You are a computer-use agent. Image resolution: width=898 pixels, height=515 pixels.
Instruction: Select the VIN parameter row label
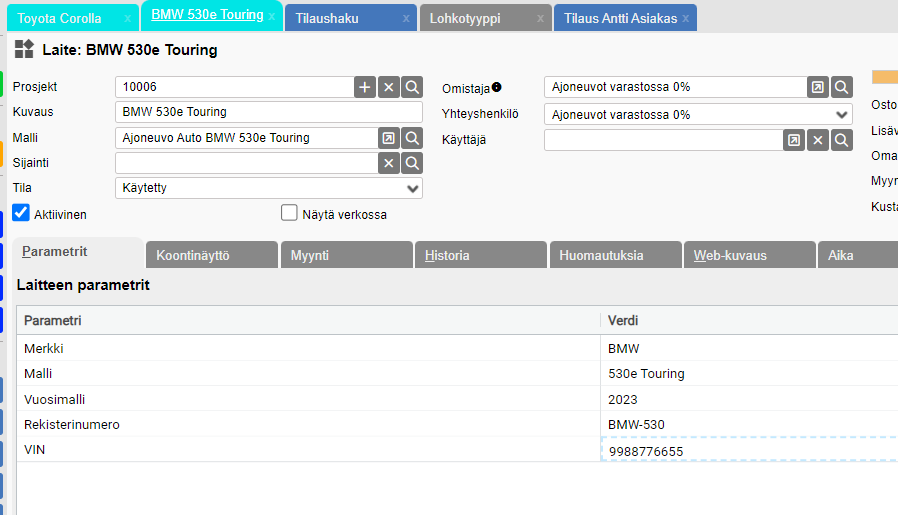tap(34, 450)
